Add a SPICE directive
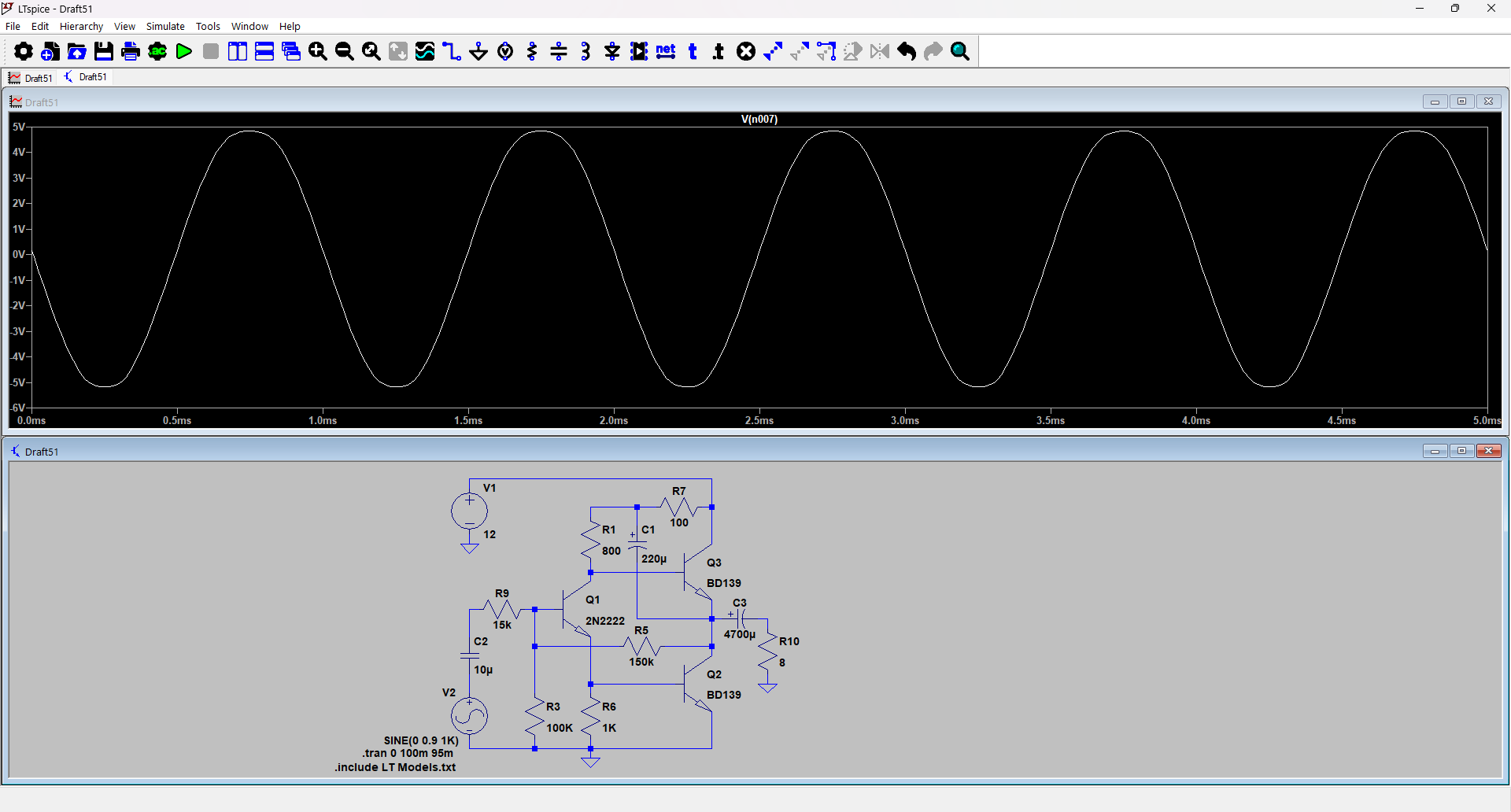This screenshot has height=812, width=1511. (x=719, y=52)
